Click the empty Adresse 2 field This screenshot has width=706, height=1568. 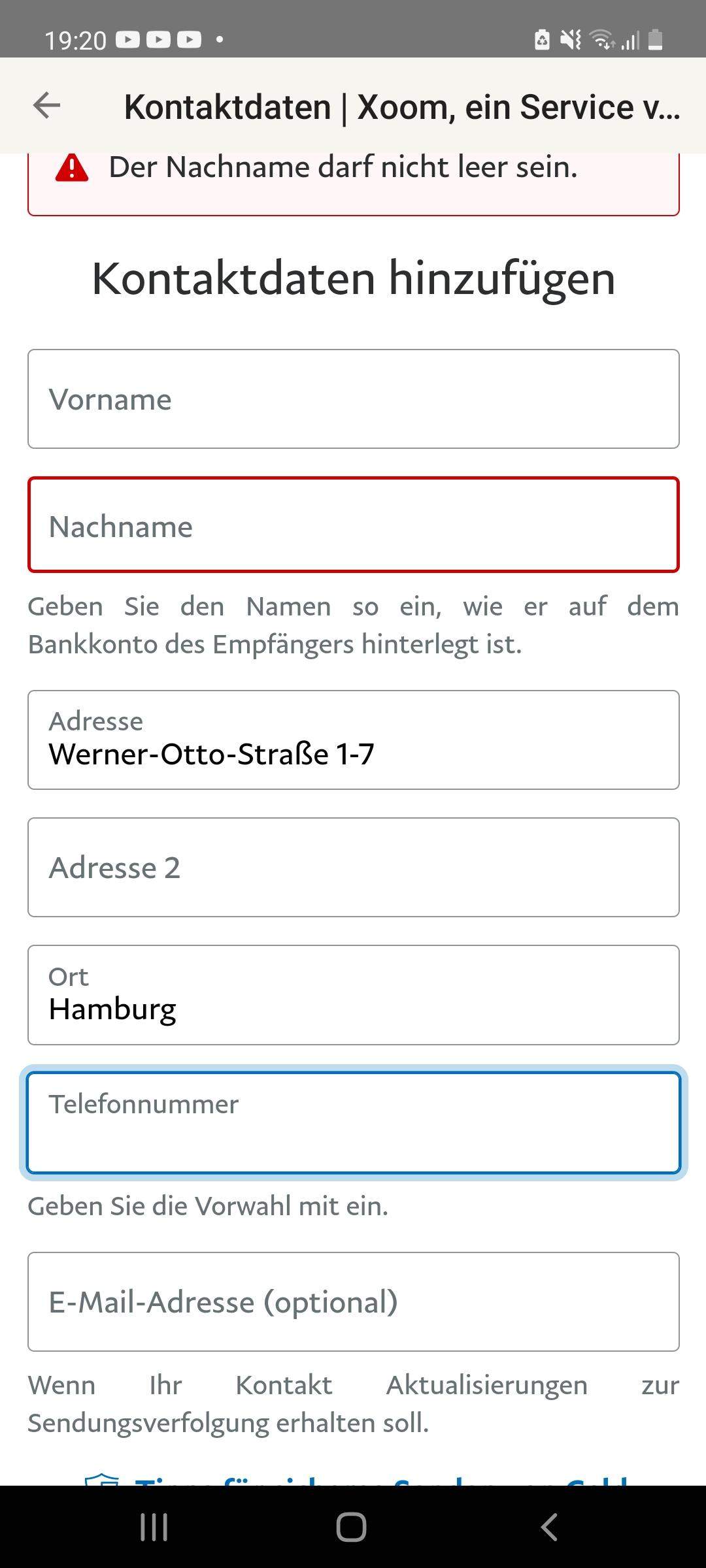coord(353,866)
